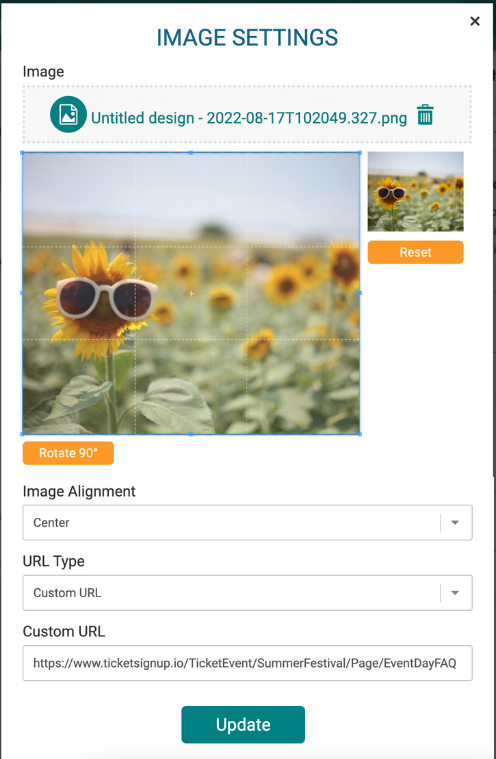Click the bottom-center crop edge handle
496x759 pixels.
click(191, 434)
